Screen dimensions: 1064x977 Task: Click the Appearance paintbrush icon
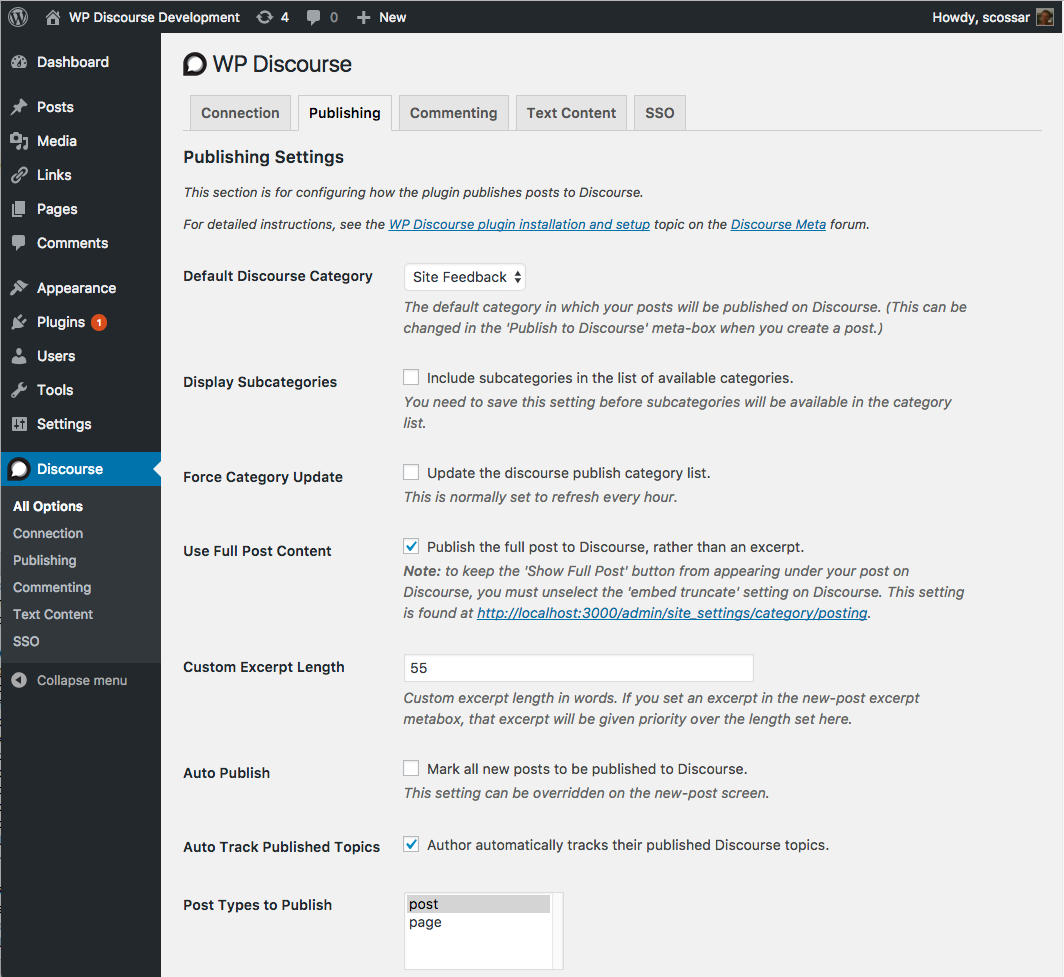point(19,288)
